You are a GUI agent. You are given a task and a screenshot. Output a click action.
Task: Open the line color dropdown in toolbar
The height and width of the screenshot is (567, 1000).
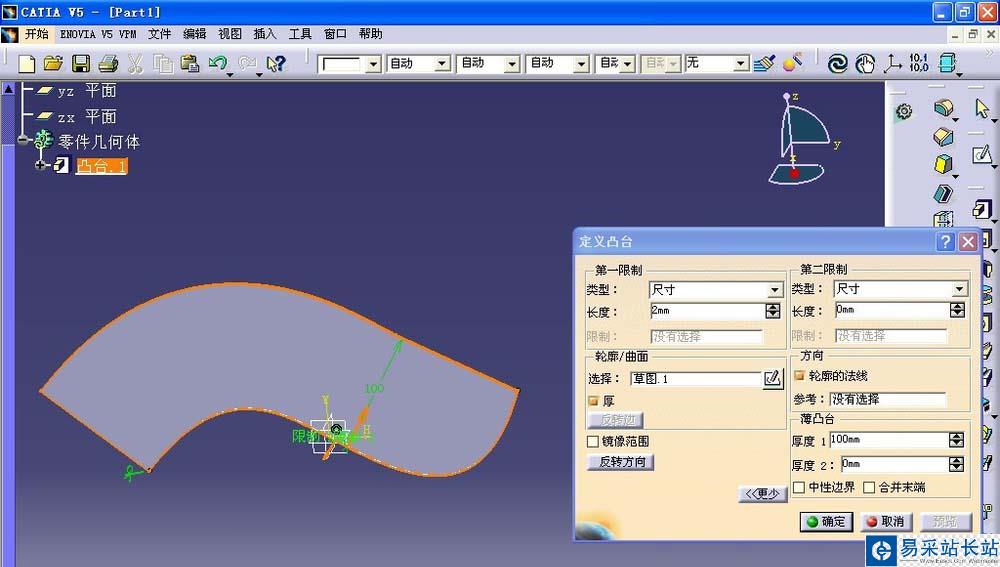coord(374,64)
